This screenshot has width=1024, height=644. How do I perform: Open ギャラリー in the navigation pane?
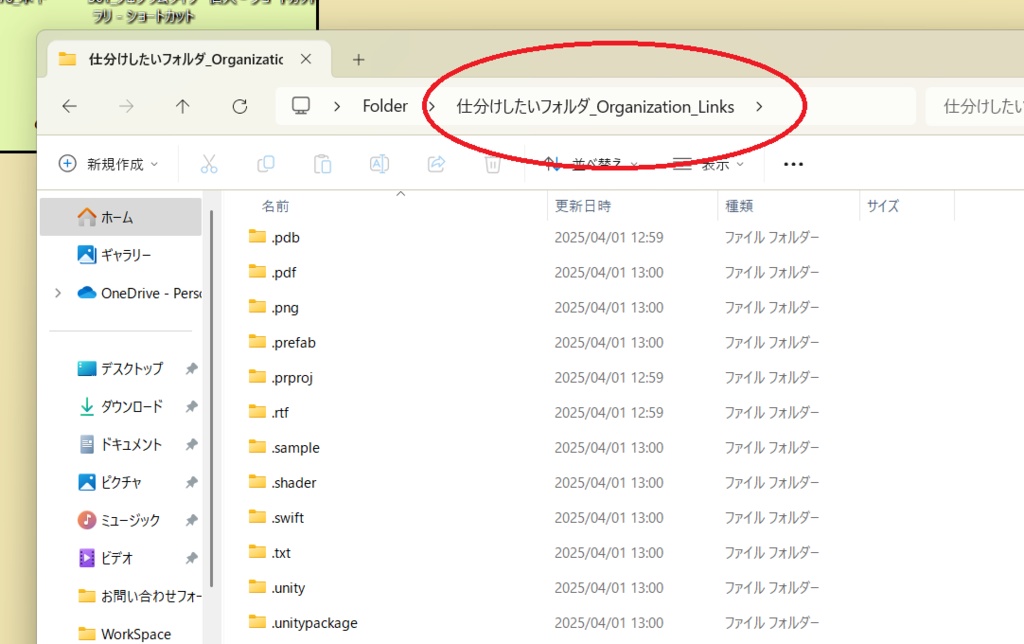pos(113,254)
